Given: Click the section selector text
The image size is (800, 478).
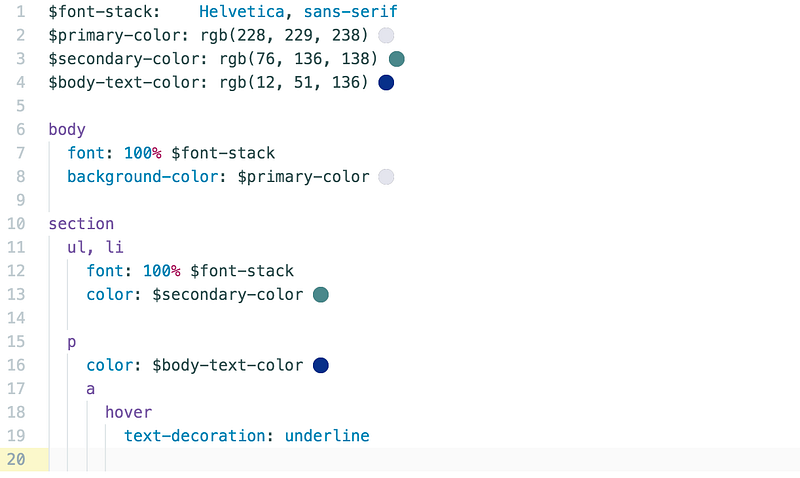Looking at the screenshot, I should point(81,224).
